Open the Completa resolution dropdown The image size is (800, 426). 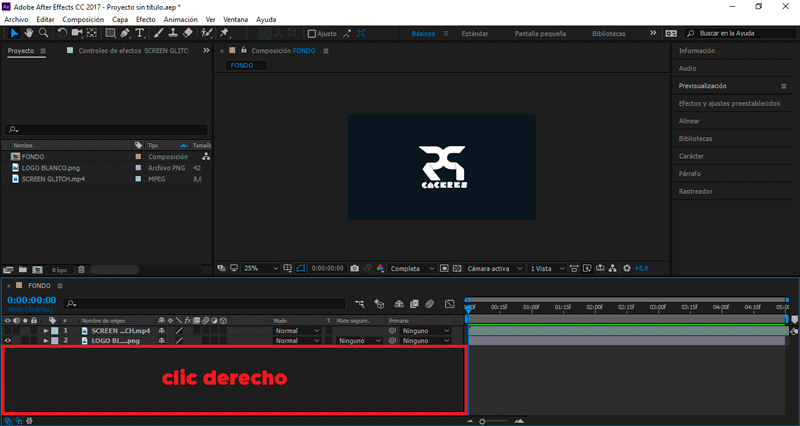click(x=412, y=268)
